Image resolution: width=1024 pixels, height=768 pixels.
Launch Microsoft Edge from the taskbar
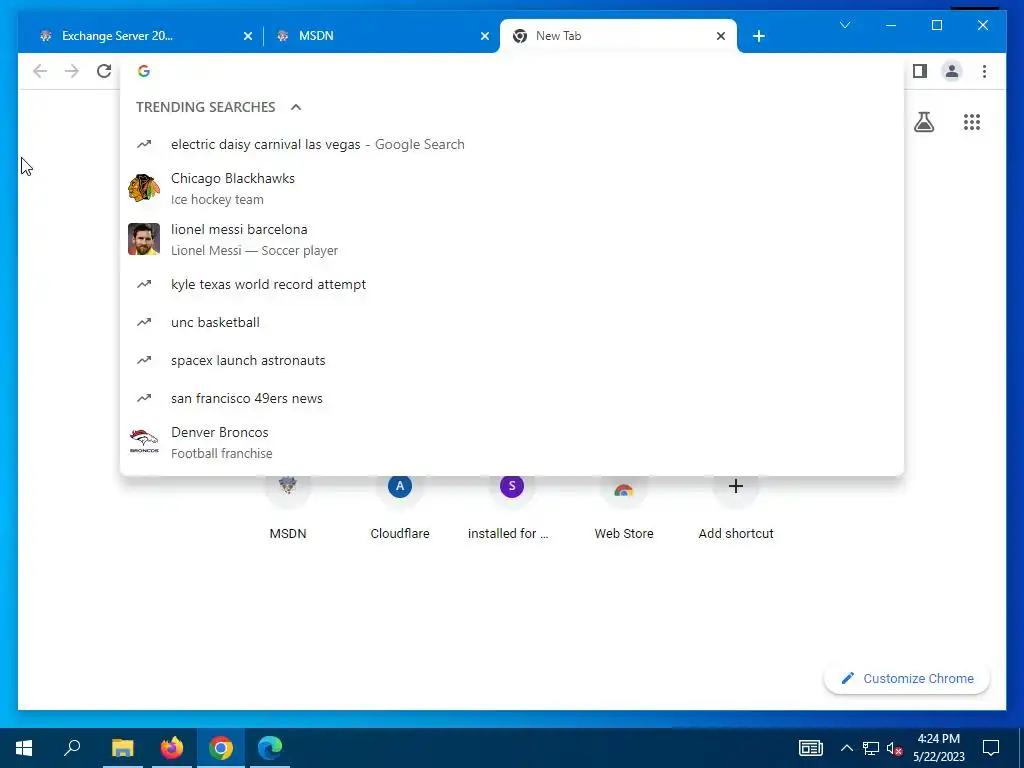(270, 748)
